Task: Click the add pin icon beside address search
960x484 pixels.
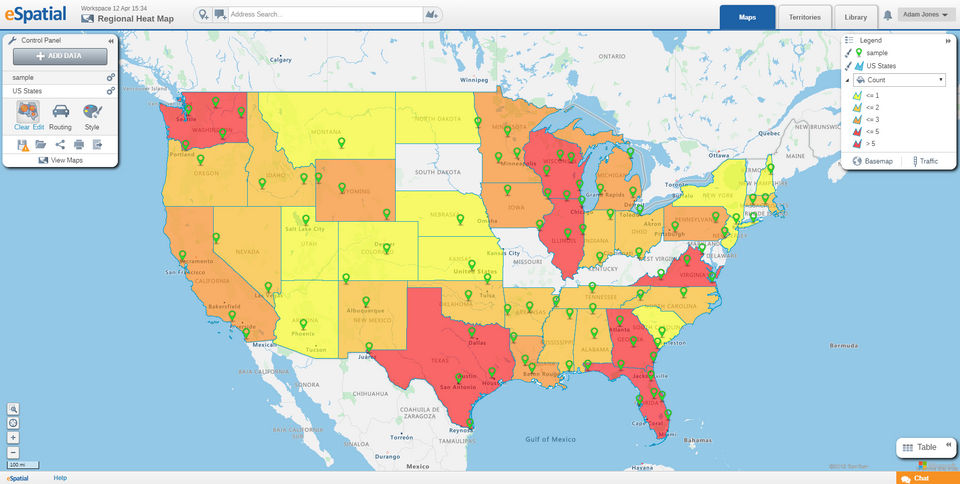Action: (x=204, y=14)
